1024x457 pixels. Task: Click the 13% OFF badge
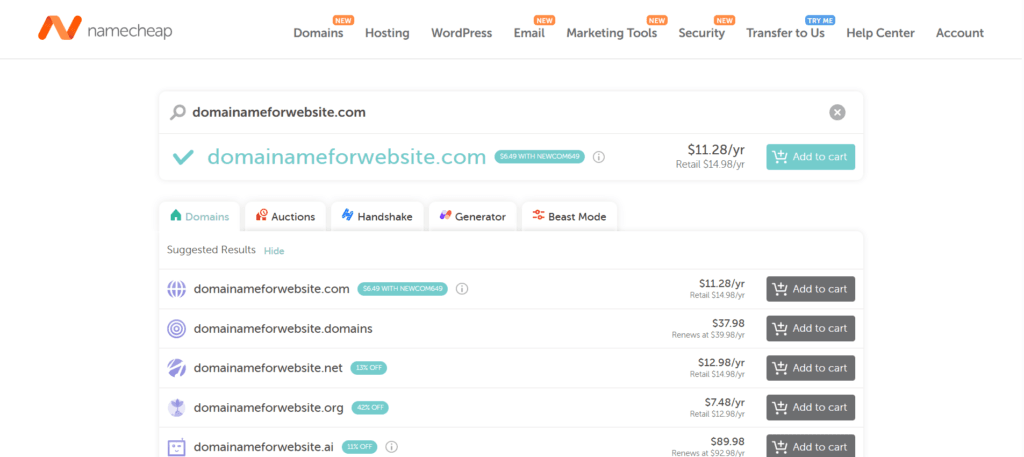(x=368, y=368)
